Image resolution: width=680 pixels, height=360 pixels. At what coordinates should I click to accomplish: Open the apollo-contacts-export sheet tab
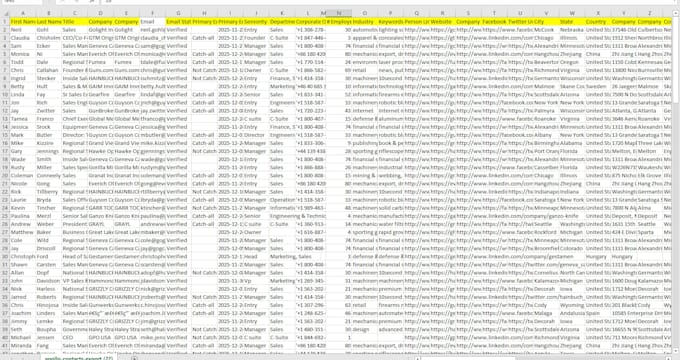point(79,358)
